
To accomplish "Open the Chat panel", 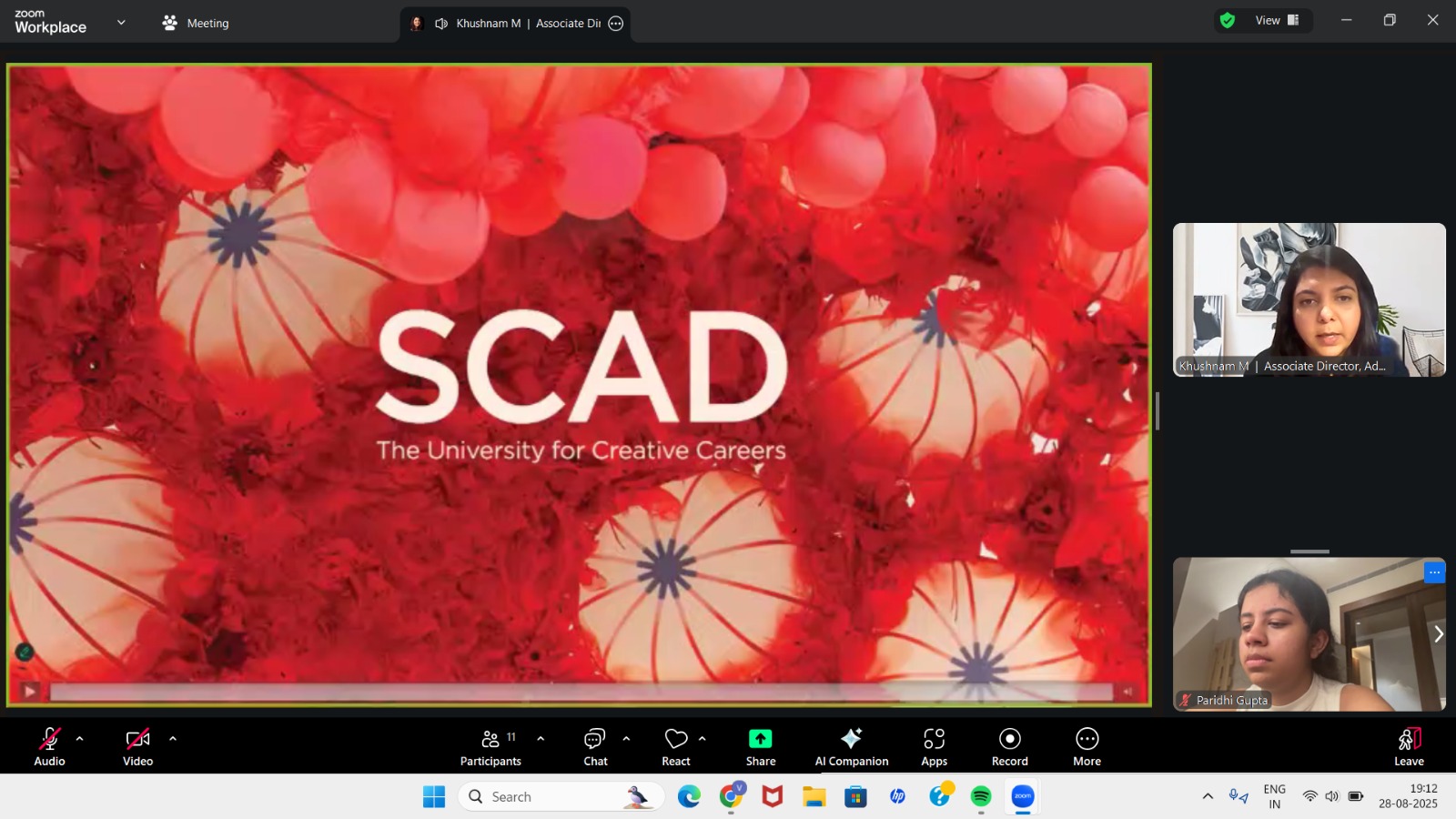I will coord(595,746).
